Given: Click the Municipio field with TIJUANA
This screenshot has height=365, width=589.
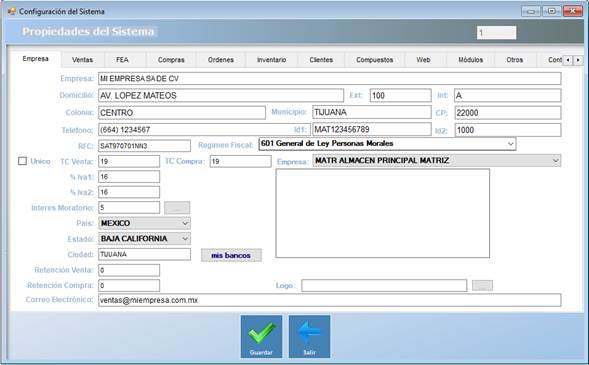Looking at the screenshot, I should pos(372,112).
